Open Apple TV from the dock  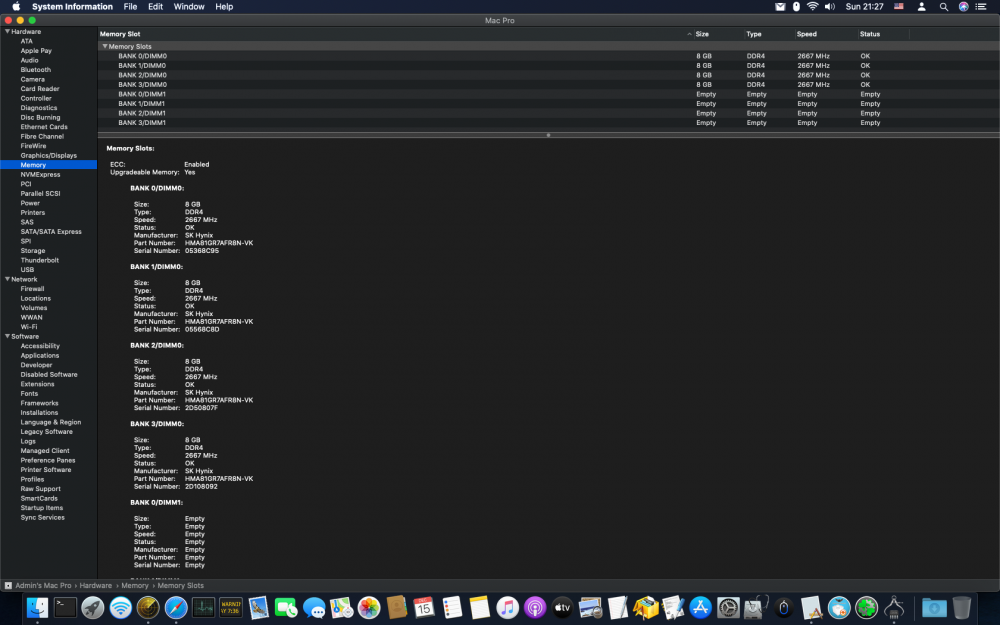point(562,607)
